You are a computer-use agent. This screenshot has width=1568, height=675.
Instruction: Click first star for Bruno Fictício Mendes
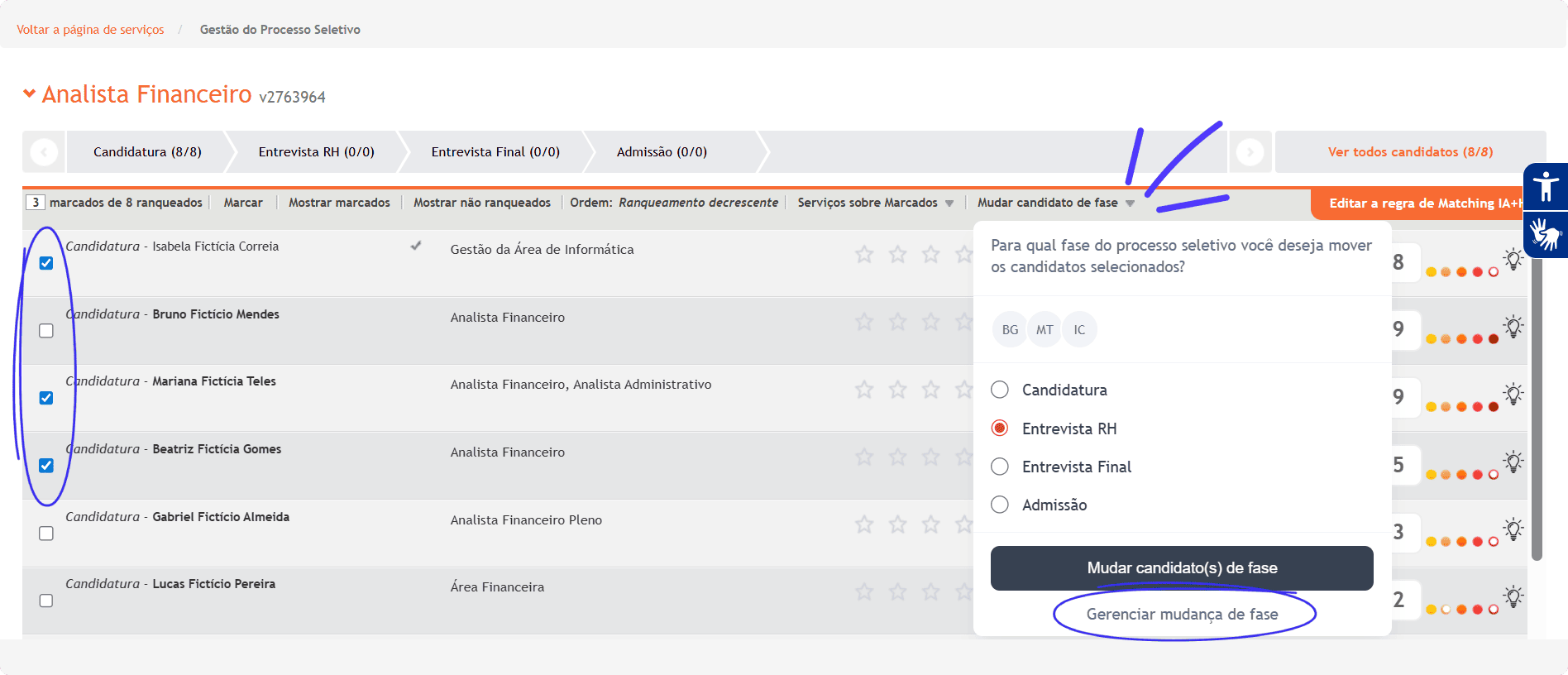pos(864,322)
